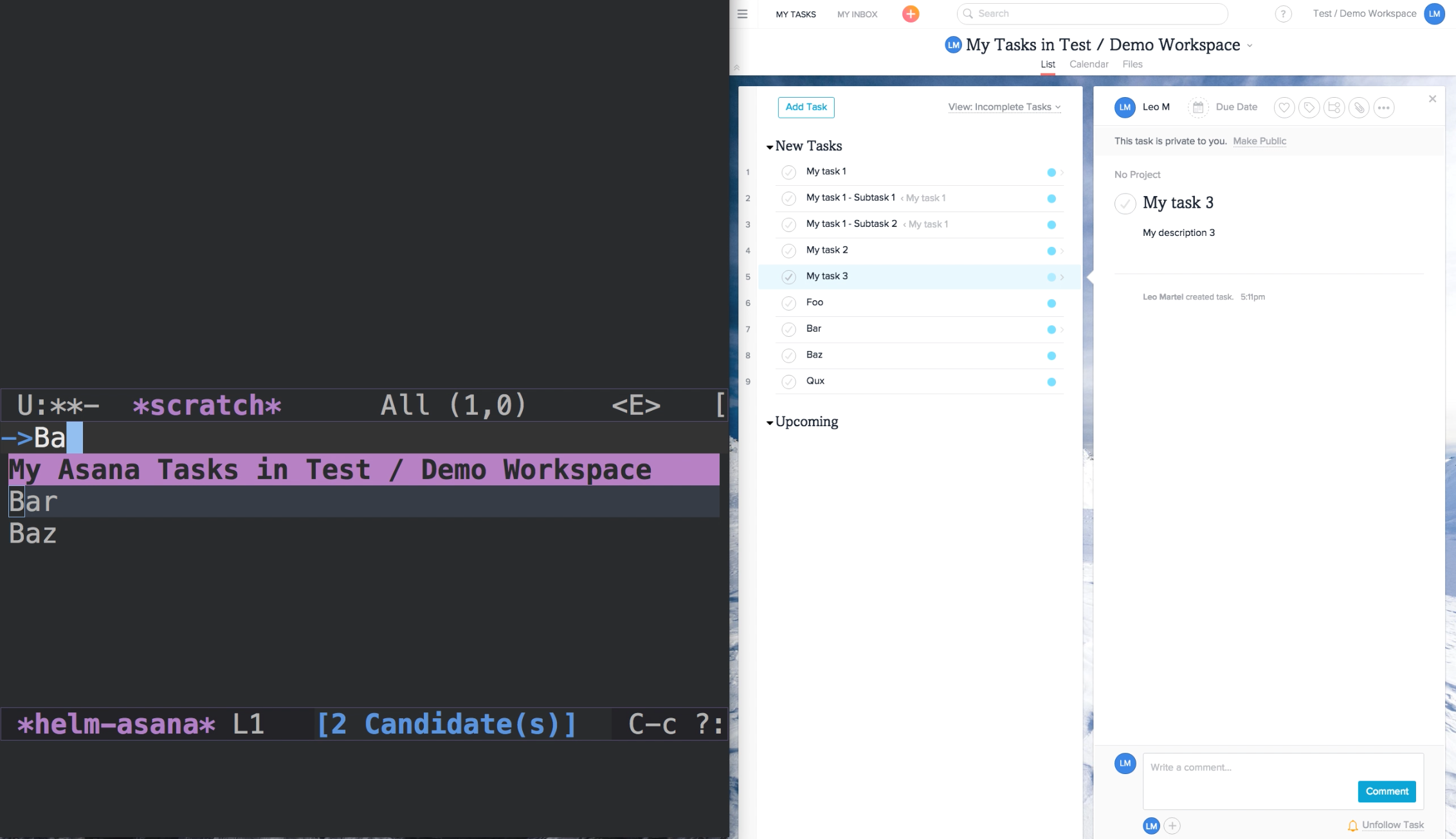Complete 'My task 3' in the detail pane

click(x=1125, y=204)
